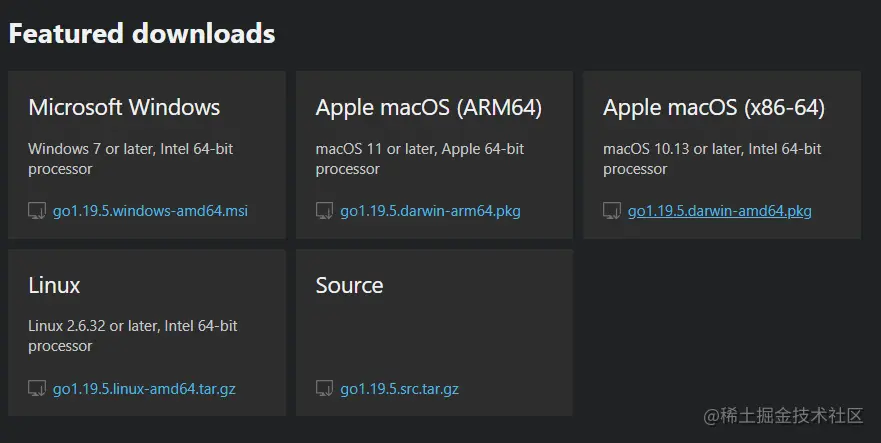The height and width of the screenshot is (443, 881).
Task: Download go1.19.5.windows-amd64.msi installer link
Action: (x=150, y=211)
